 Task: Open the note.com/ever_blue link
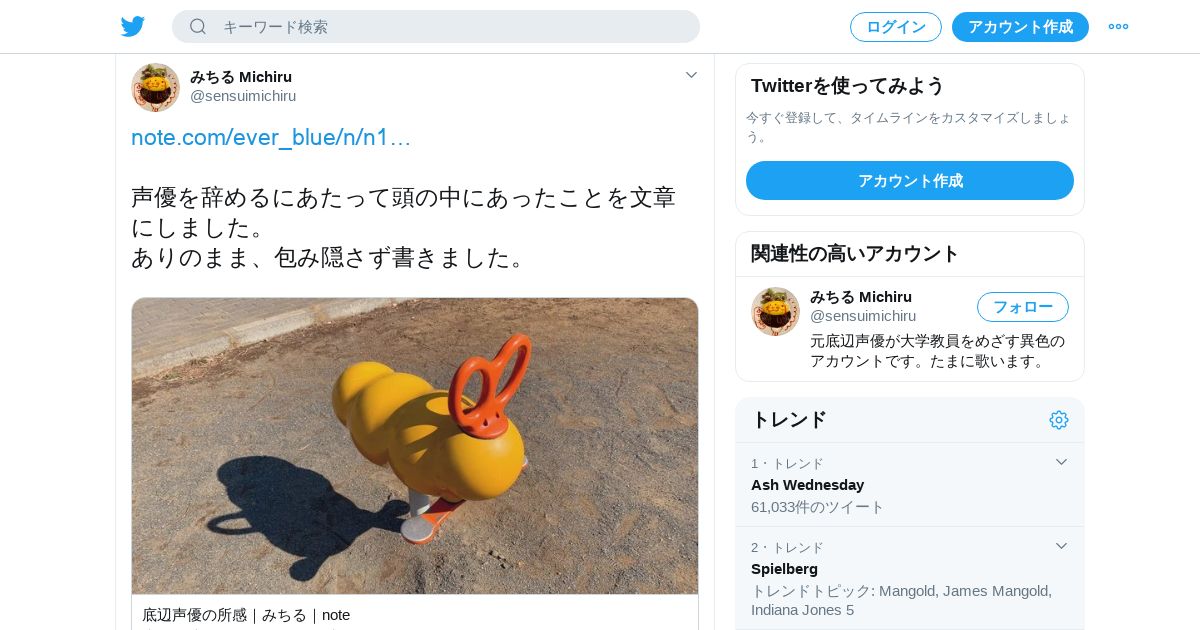click(271, 137)
